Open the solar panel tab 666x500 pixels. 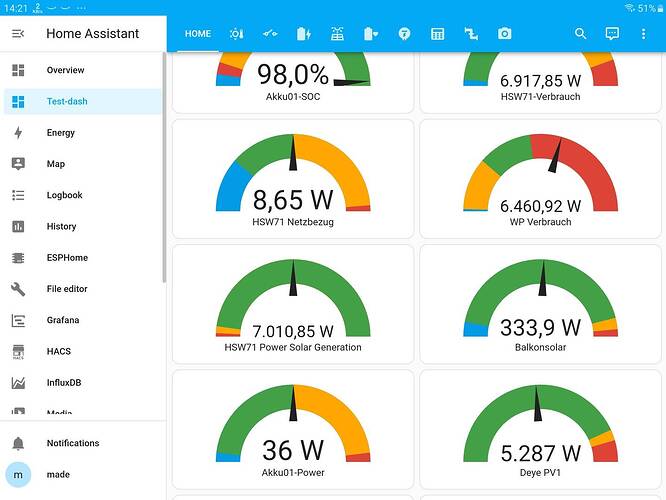(x=337, y=34)
